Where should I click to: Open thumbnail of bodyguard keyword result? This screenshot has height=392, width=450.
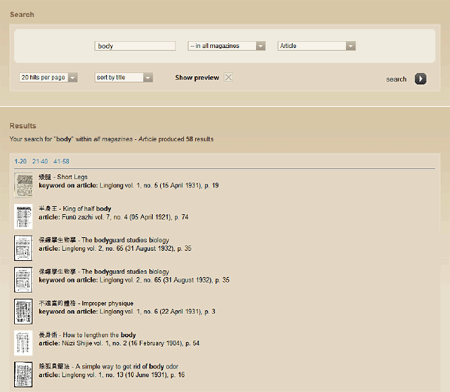[23, 280]
